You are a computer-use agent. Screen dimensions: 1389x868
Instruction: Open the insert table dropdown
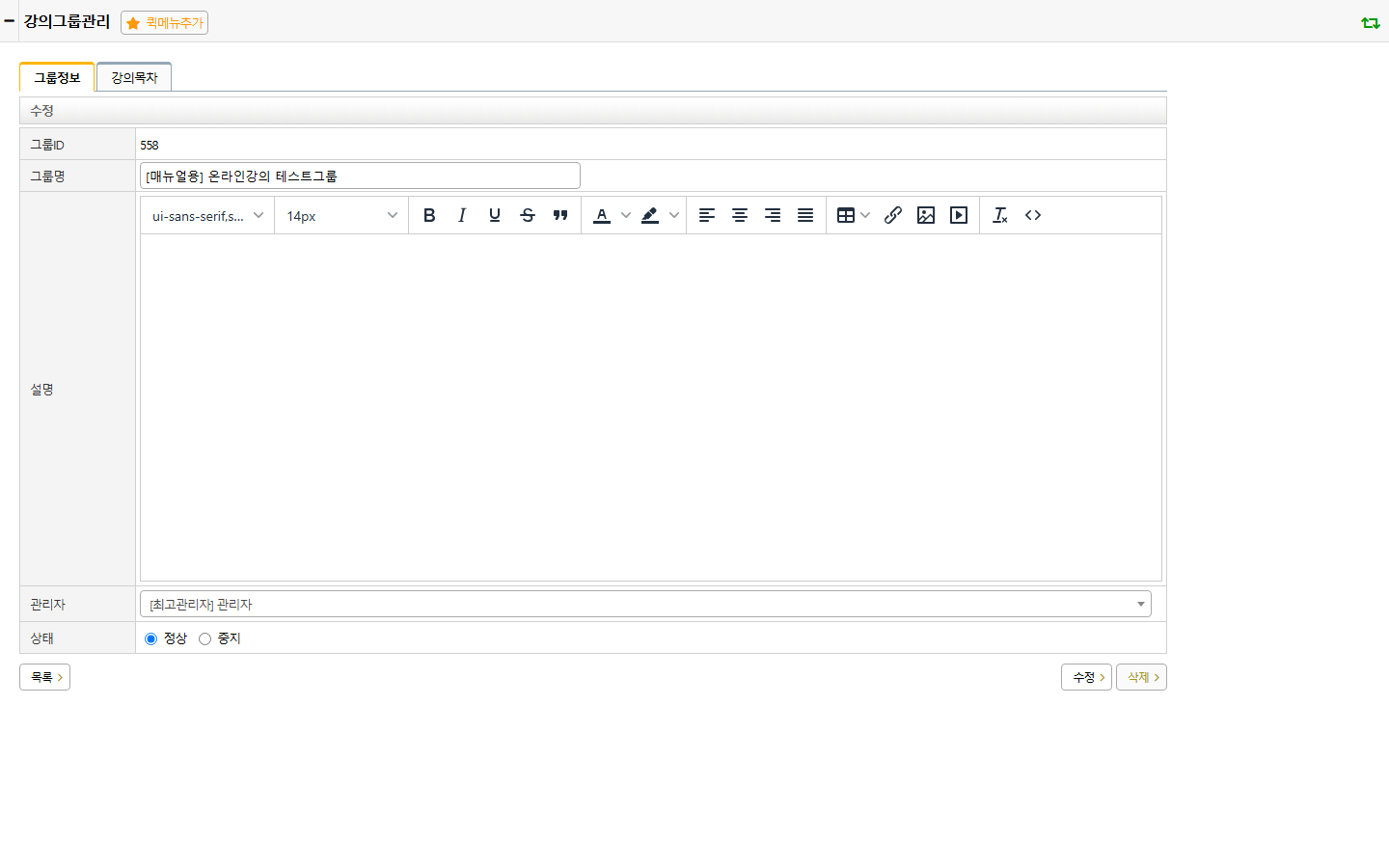854,215
